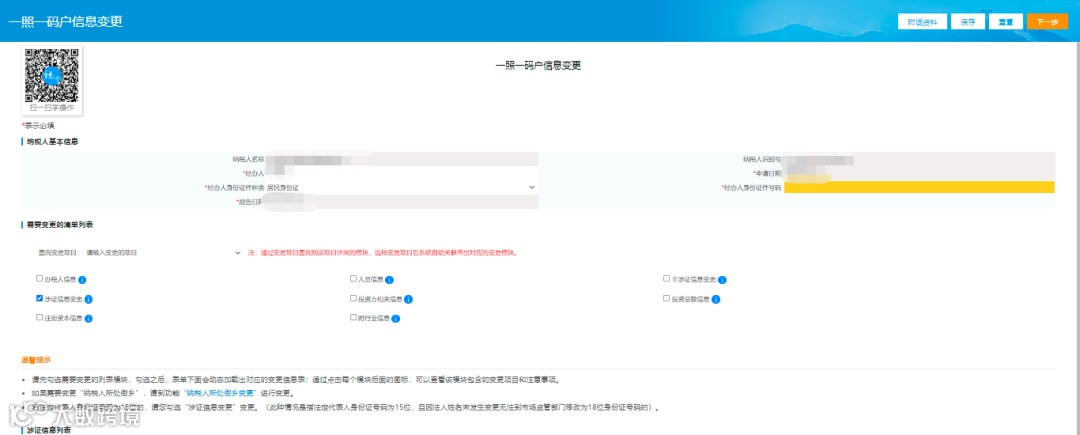
Task: Check the 人员信息 checkbox
Action: 353,279
